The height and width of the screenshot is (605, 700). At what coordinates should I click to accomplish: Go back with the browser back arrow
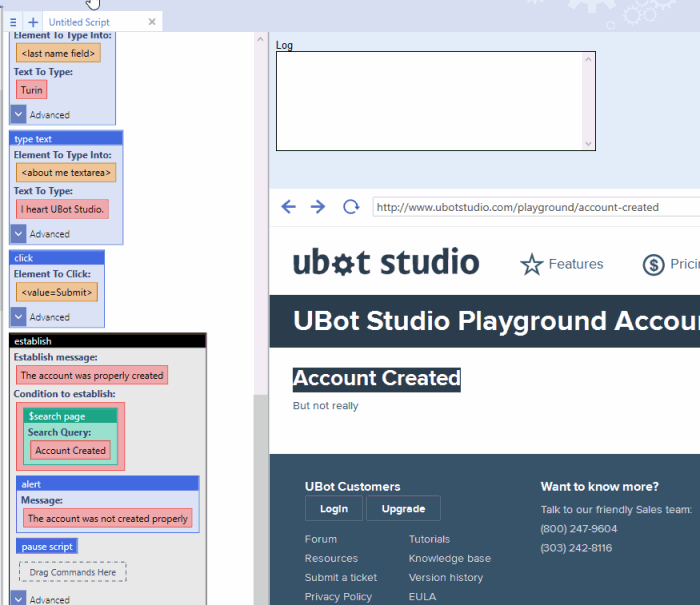(x=288, y=206)
